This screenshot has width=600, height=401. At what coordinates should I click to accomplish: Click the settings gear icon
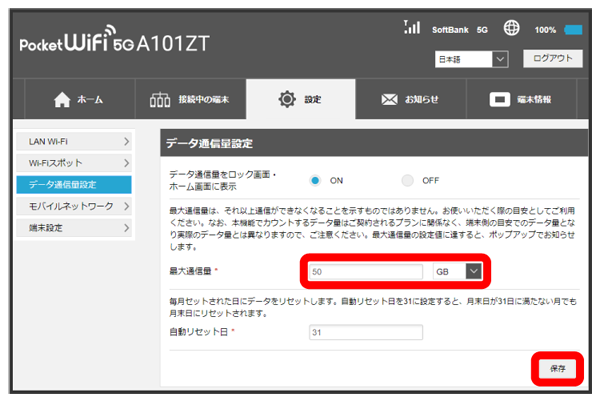pos(287,100)
